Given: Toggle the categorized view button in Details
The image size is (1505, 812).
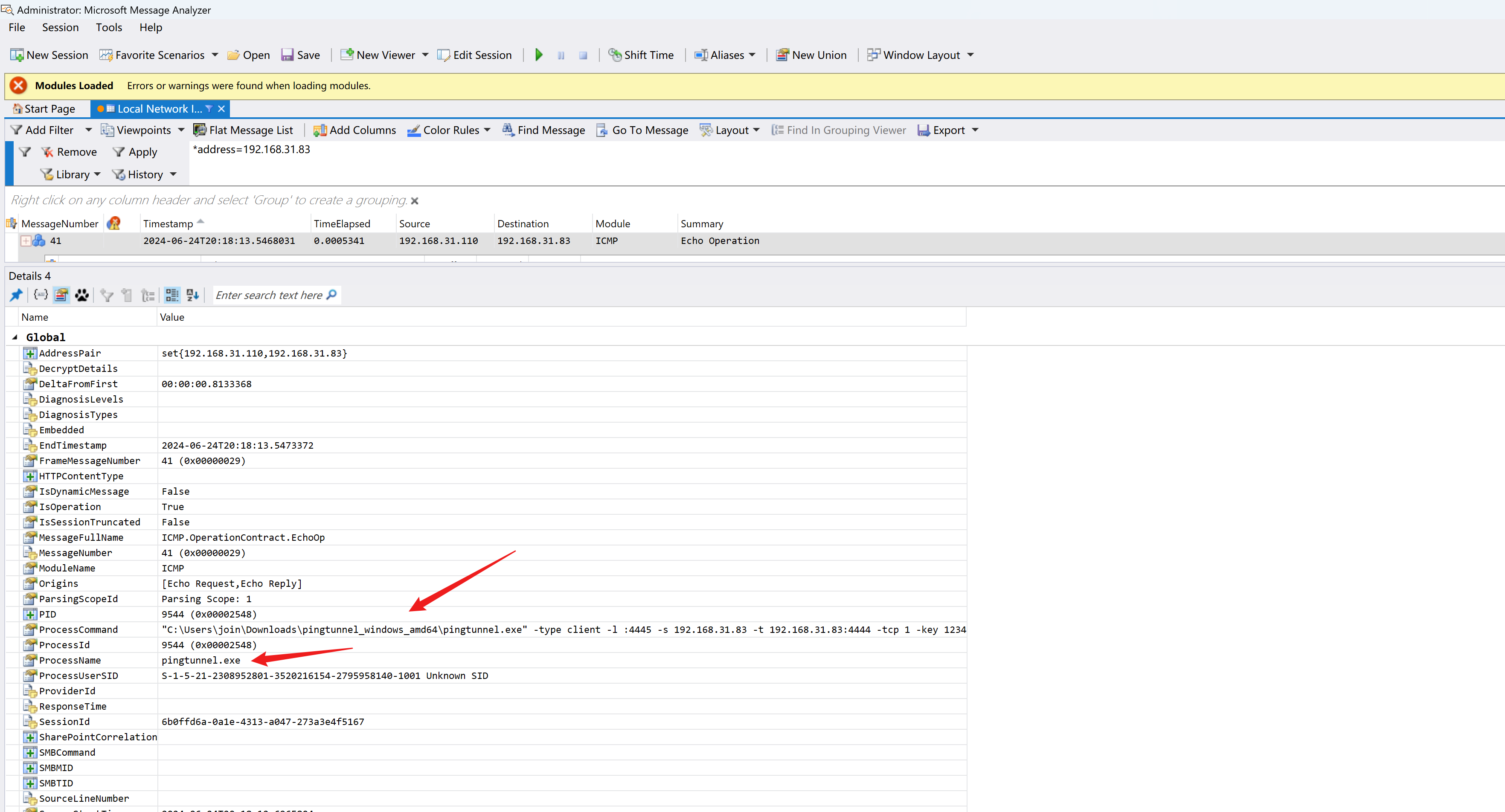Looking at the screenshot, I should tap(172, 295).
